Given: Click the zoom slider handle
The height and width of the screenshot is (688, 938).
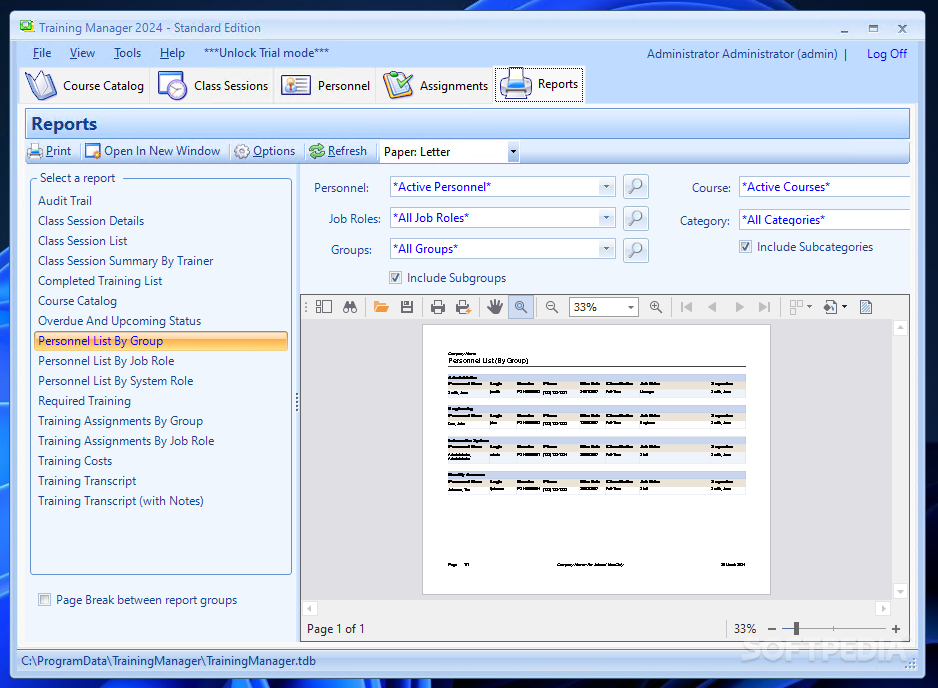Looking at the screenshot, I should click(796, 628).
